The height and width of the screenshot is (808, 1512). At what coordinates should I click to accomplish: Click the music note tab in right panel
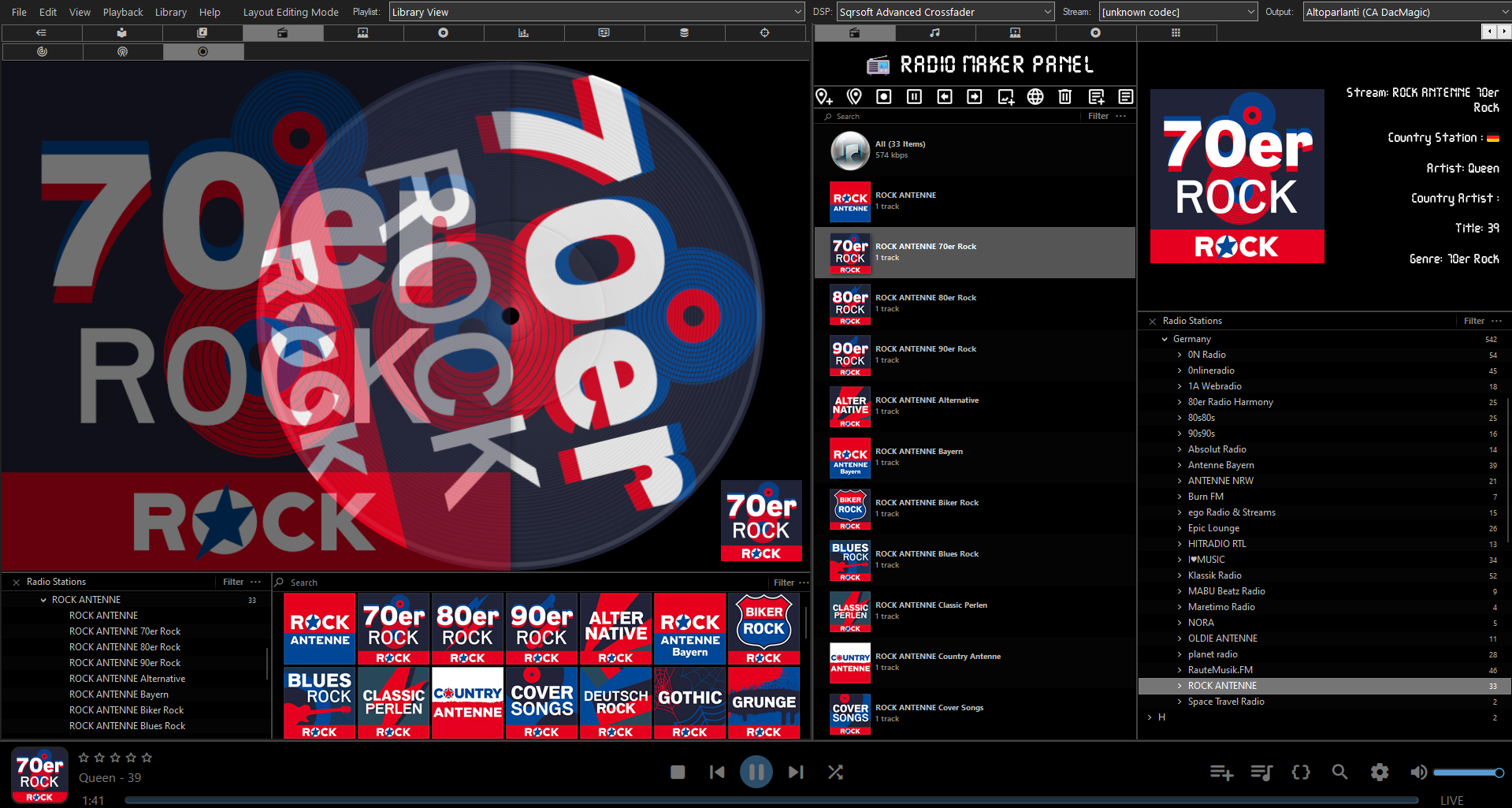pyautogui.click(x=935, y=33)
